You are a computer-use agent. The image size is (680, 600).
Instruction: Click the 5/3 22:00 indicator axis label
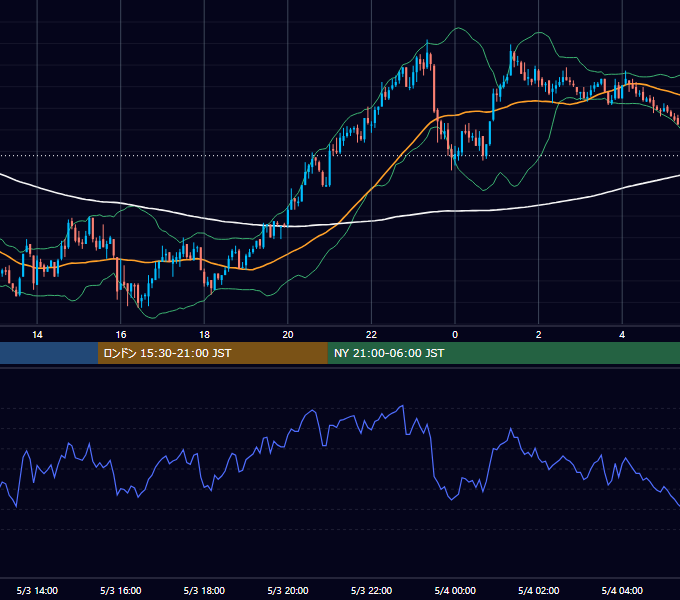tap(371, 591)
